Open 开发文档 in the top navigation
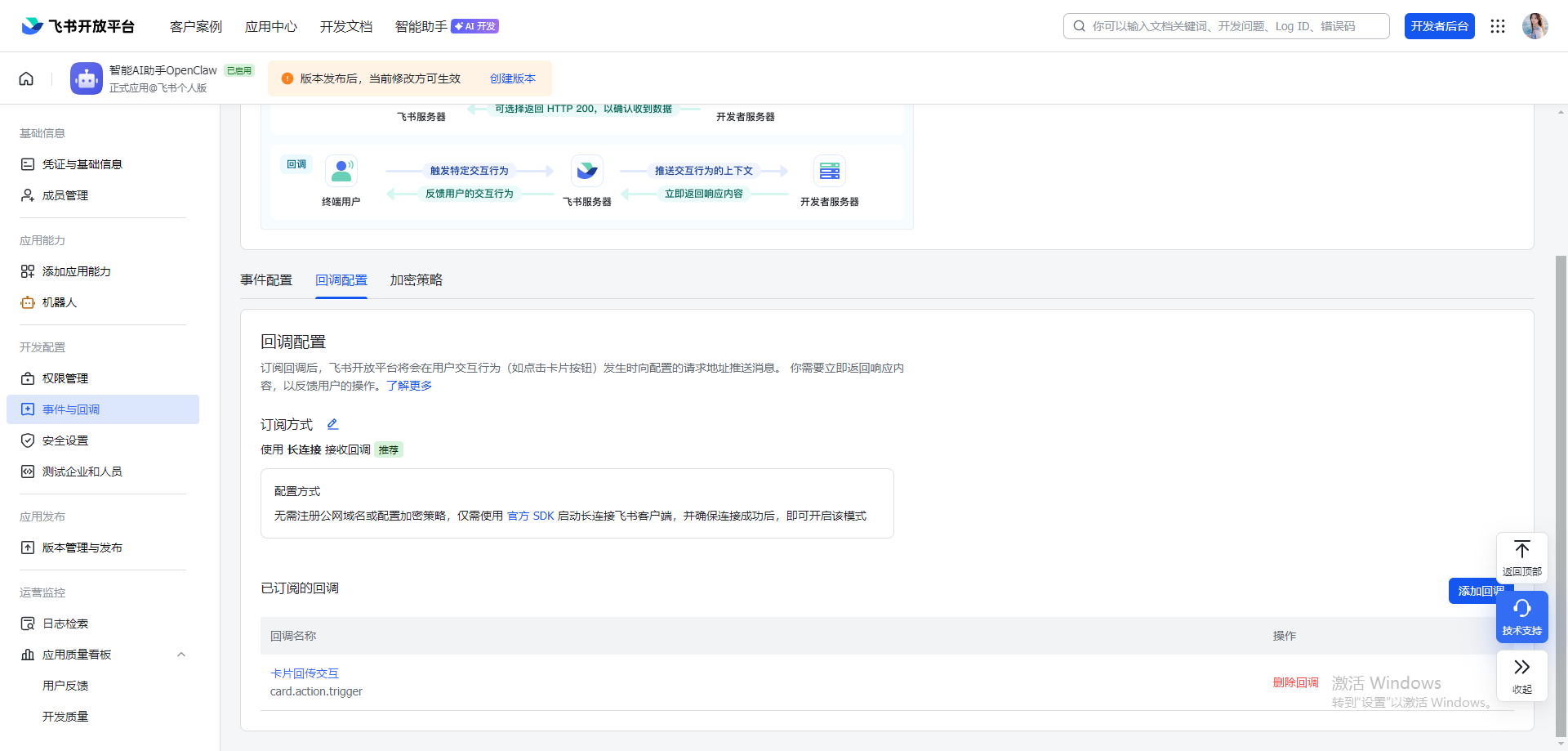The image size is (1568, 751). point(346,25)
